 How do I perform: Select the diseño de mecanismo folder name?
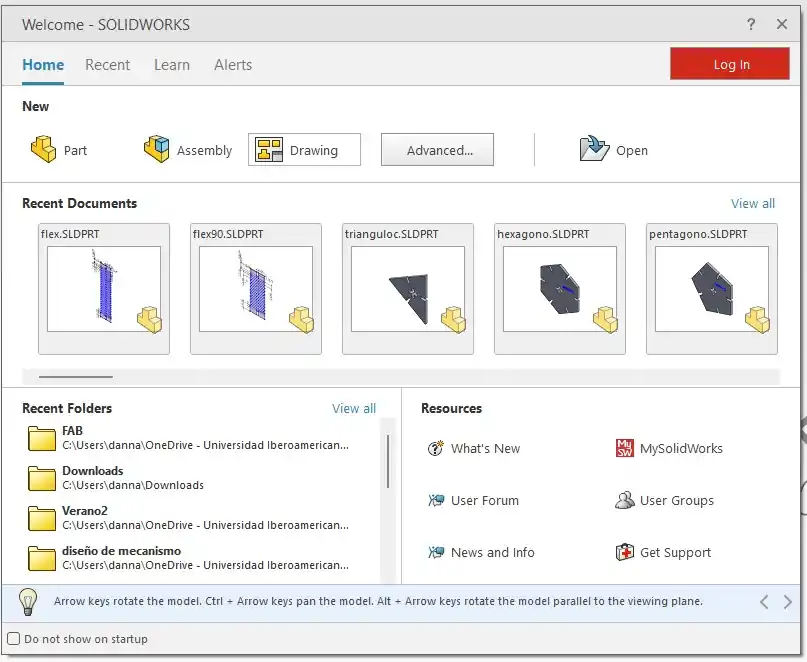pyautogui.click(x=121, y=551)
